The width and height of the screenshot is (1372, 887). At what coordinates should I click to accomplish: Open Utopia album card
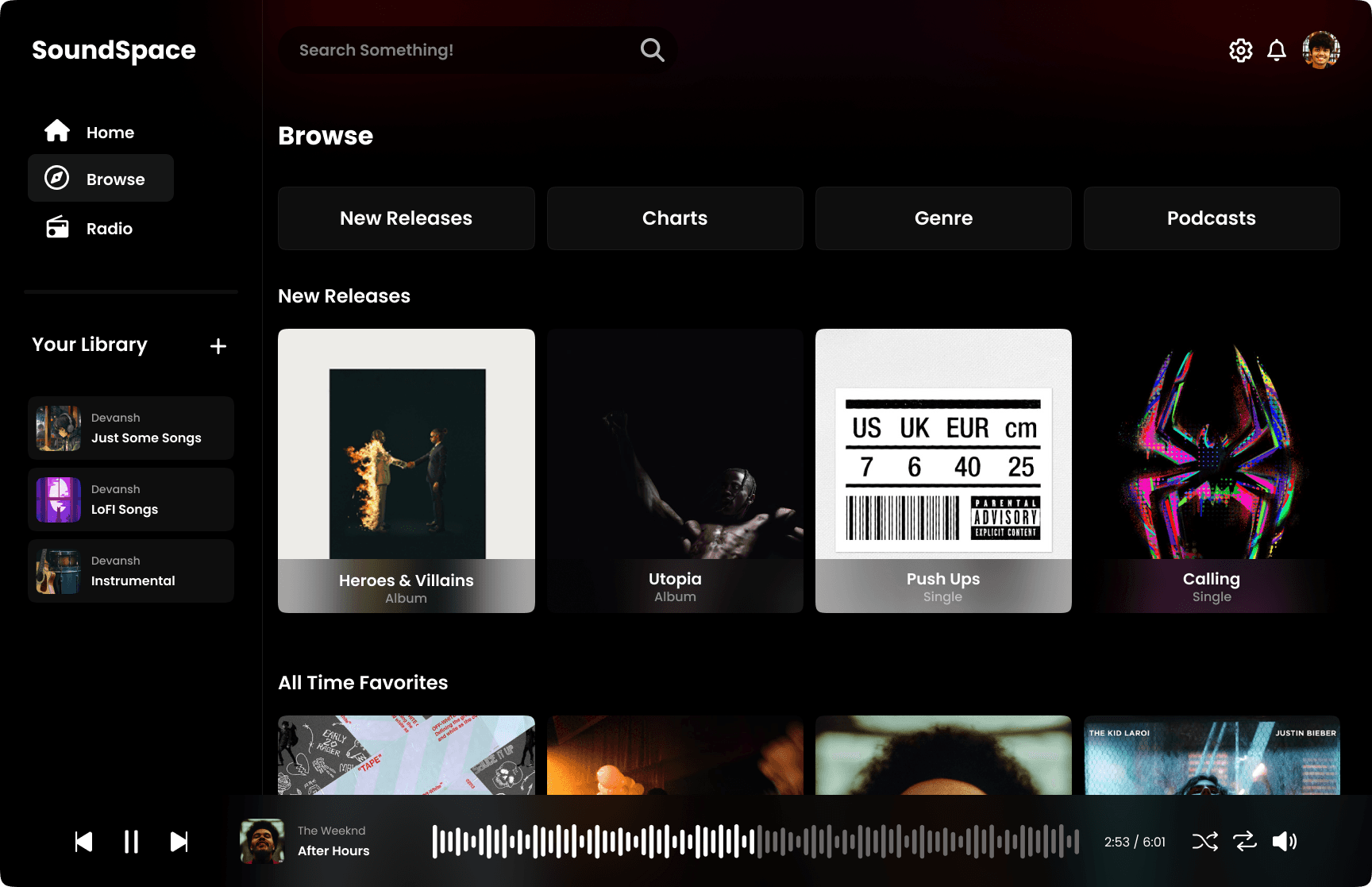click(x=675, y=471)
